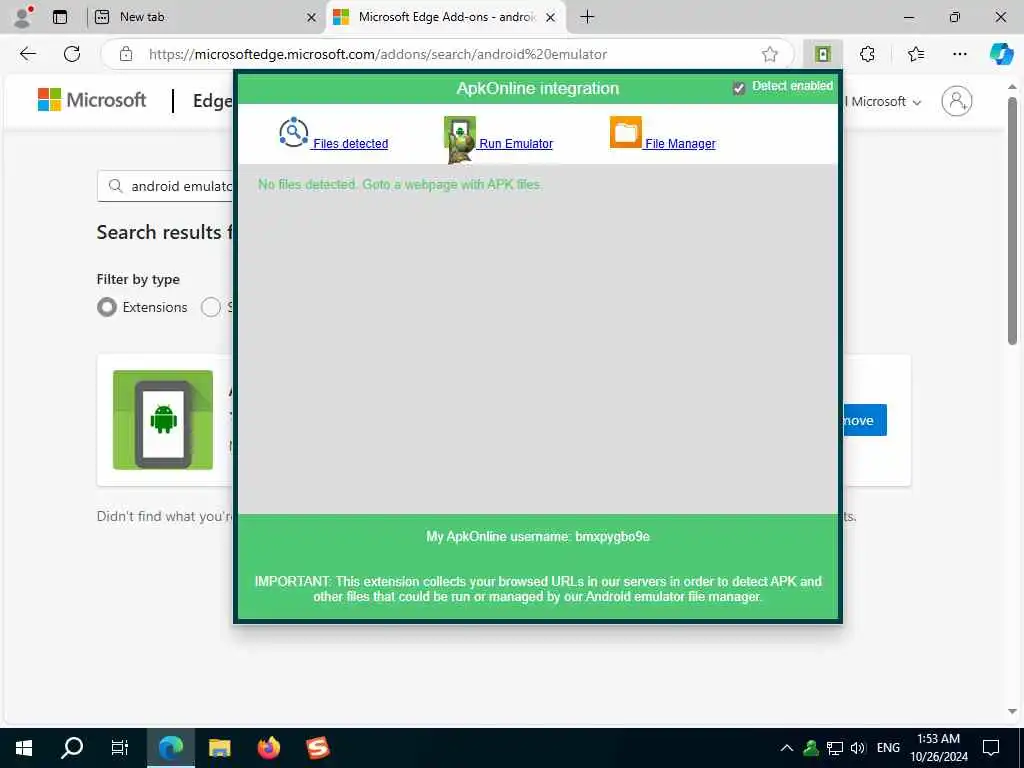Open the notification center icon
Viewport: 1024px width, 768px height.
(991, 748)
